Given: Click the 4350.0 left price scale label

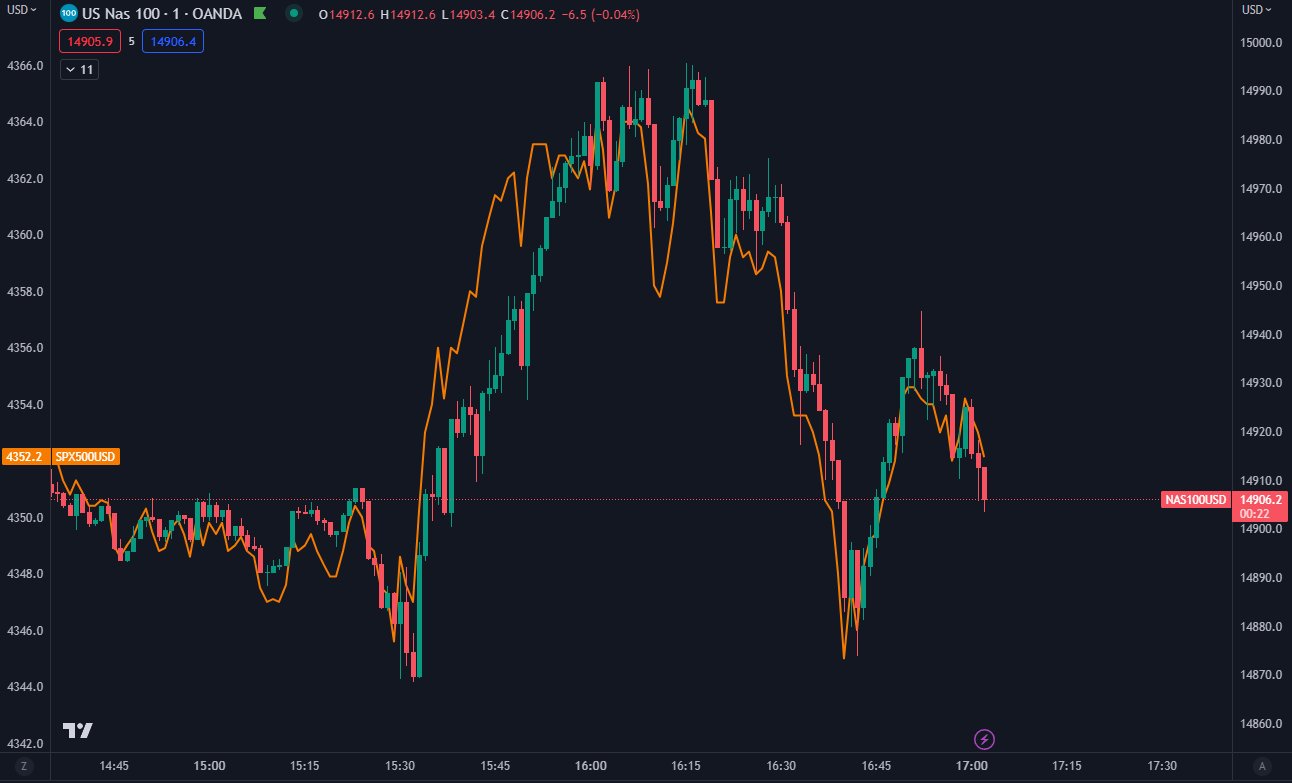Looking at the screenshot, I should coord(24,518).
